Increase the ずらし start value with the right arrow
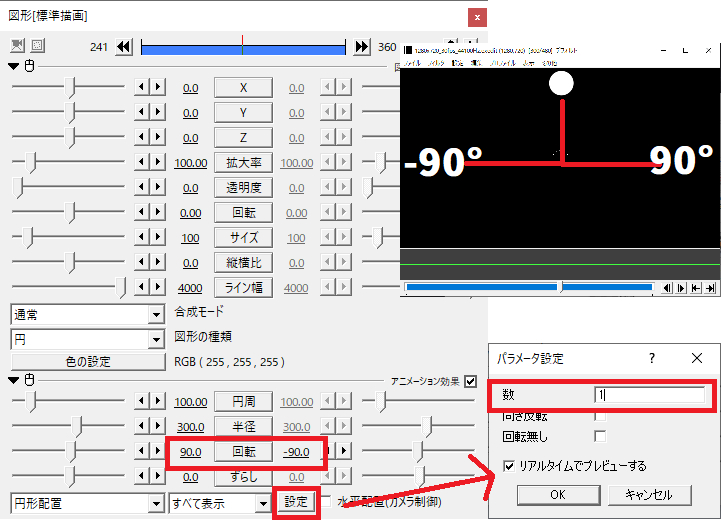Image resolution: width=722 pixels, height=521 pixels. [158, 476]
